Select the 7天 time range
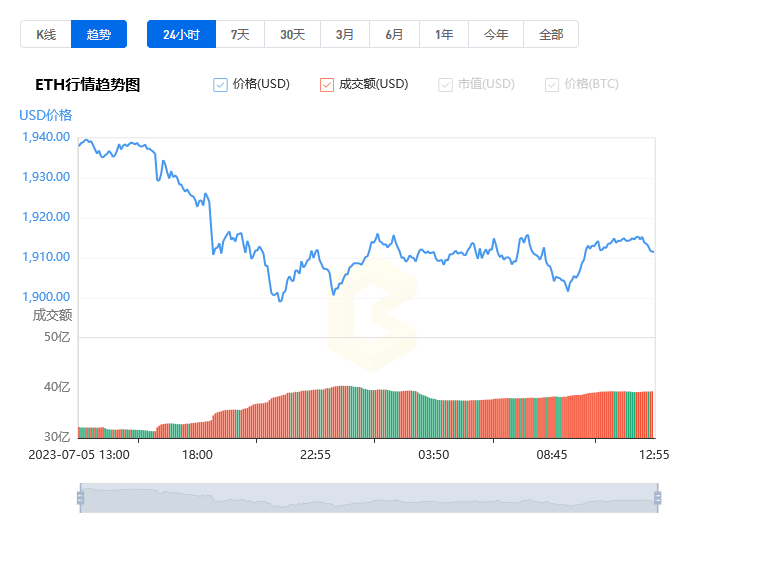Image resolution: width=780 pixels, height=563 pixels. (x=240, y=34)
